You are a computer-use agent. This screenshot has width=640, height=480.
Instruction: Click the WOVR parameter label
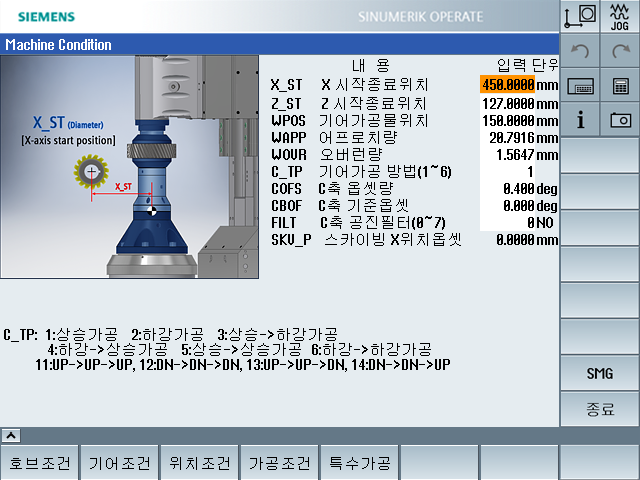(289, 155)
